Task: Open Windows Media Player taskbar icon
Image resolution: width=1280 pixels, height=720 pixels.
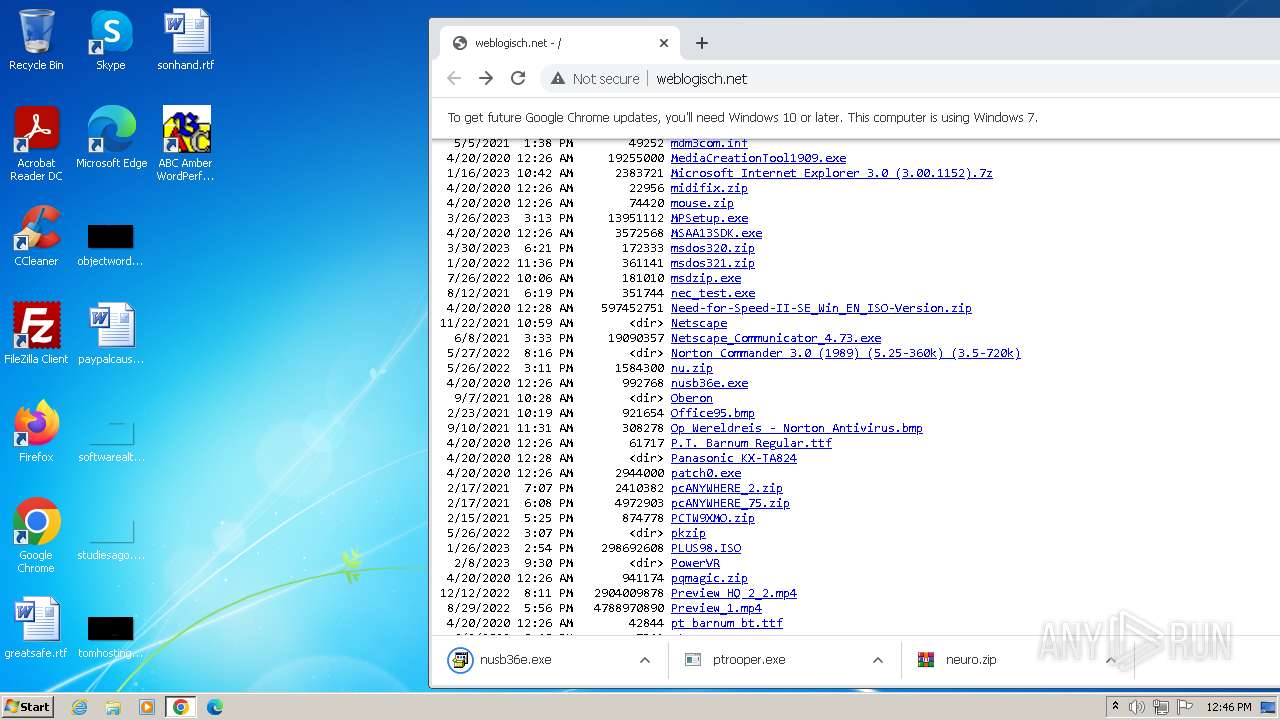Action: point(147,707)
